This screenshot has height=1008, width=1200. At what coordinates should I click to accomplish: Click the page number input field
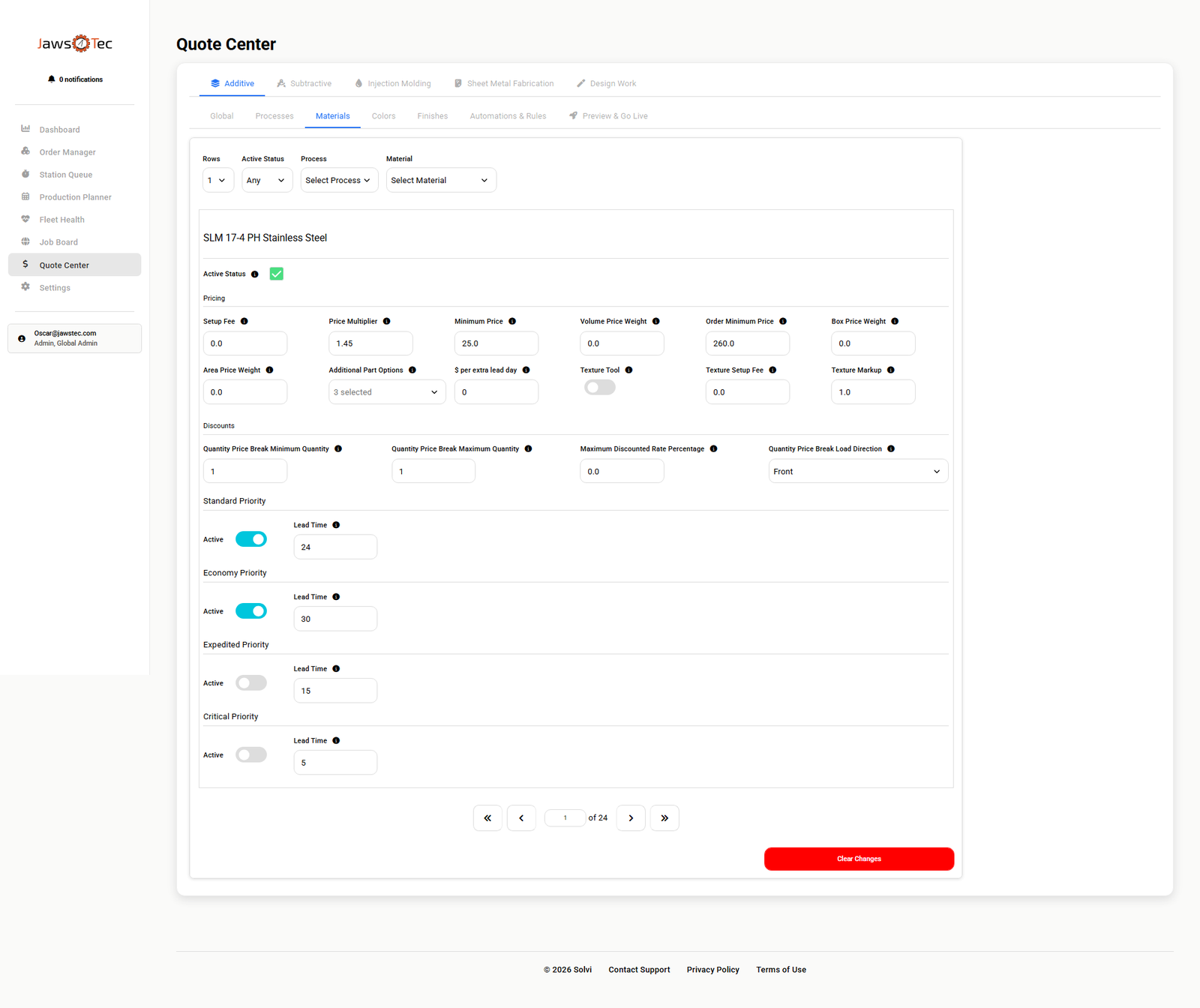click(565, 818)
